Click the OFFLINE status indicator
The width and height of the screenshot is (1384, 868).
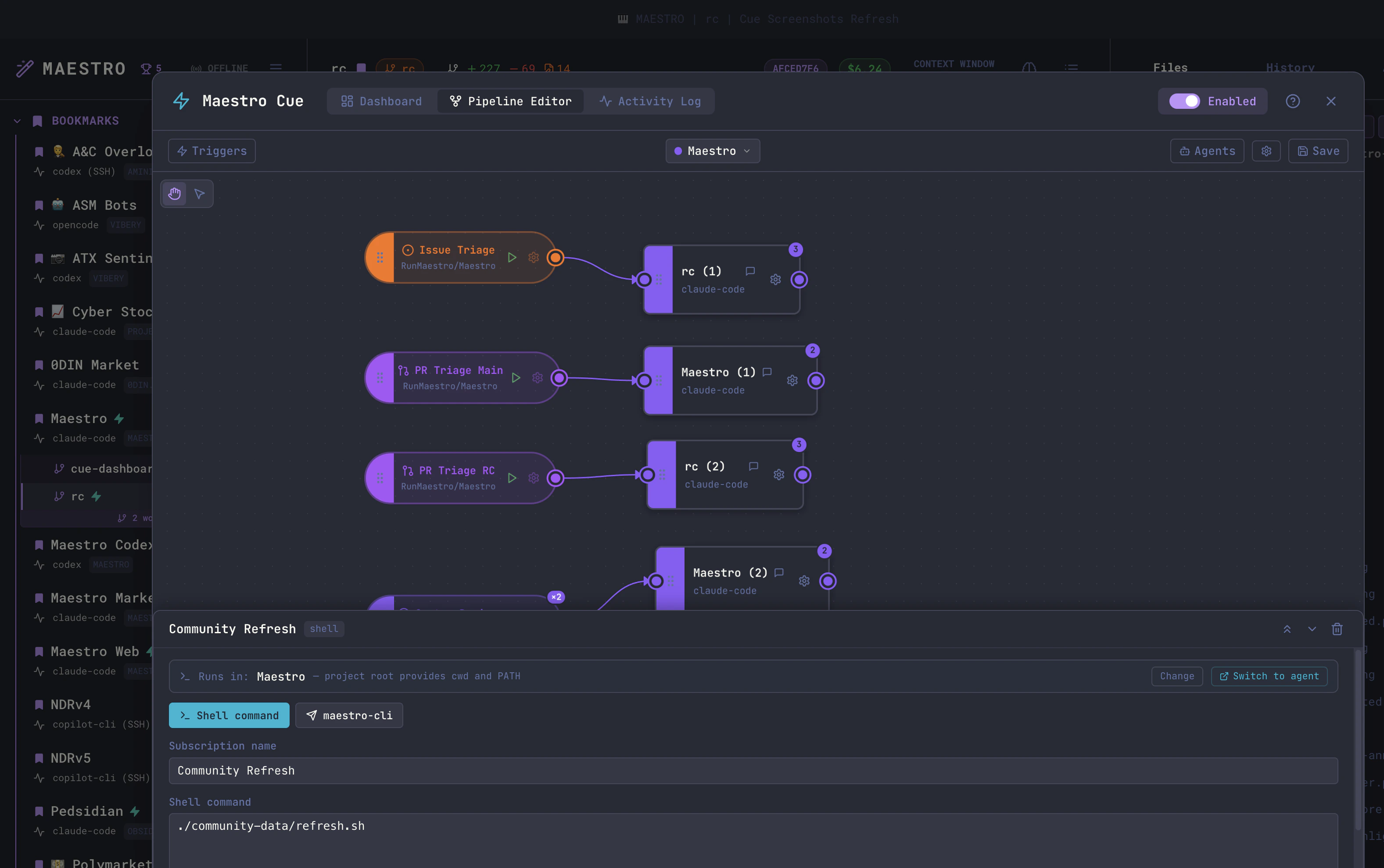pyautogui.click(x=219, y=68)
